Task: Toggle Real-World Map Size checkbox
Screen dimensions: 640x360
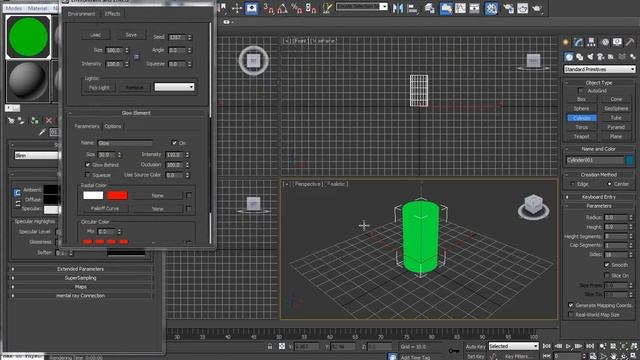Action: click(571, 315)
